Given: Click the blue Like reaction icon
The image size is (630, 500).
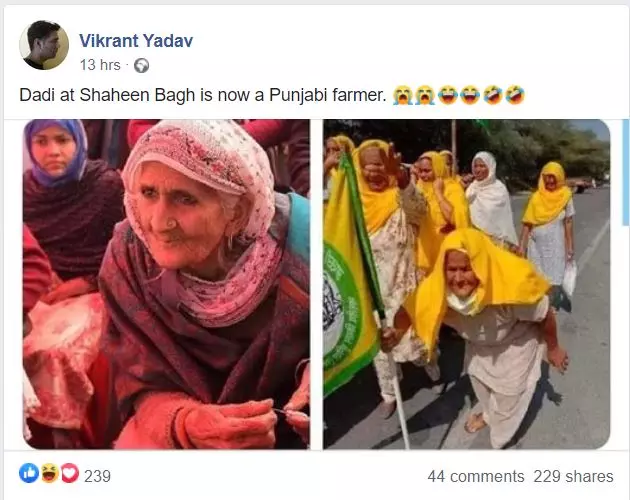Looking at the screenshot, I should click(x=29, y=473).
